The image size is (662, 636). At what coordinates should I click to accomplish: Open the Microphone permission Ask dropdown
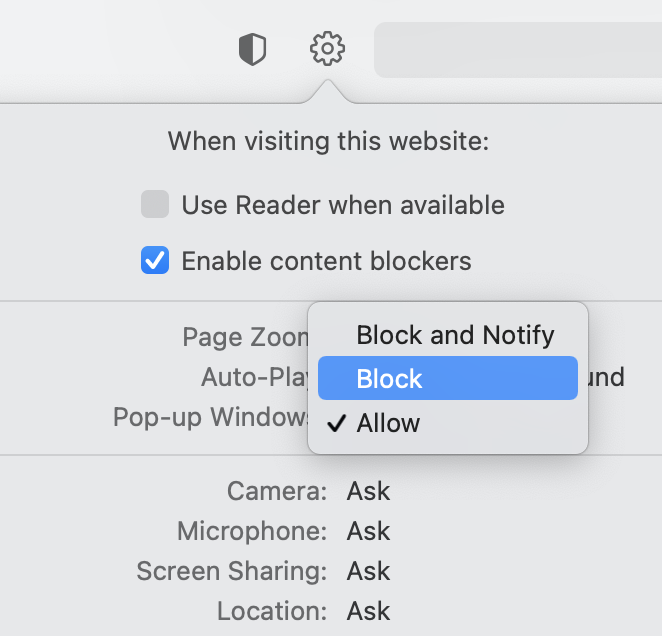click(x=368, y=531)
